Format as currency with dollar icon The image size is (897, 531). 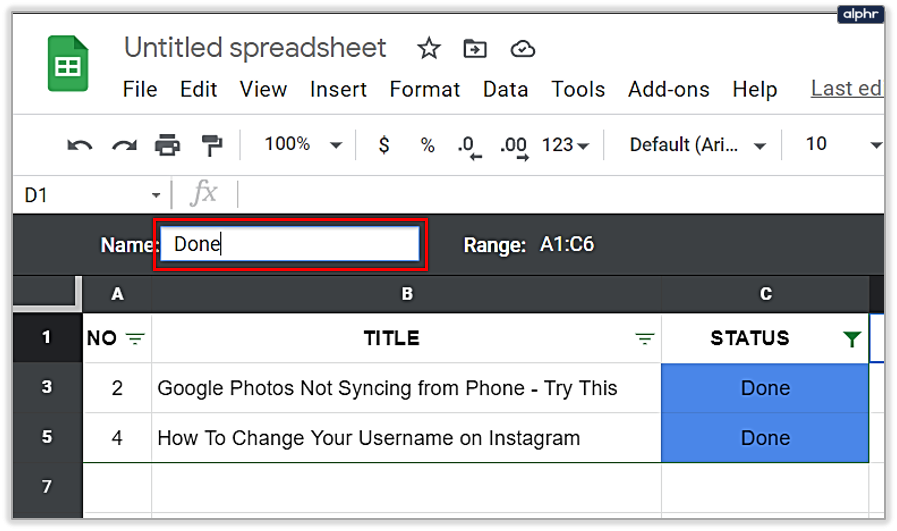384,145
